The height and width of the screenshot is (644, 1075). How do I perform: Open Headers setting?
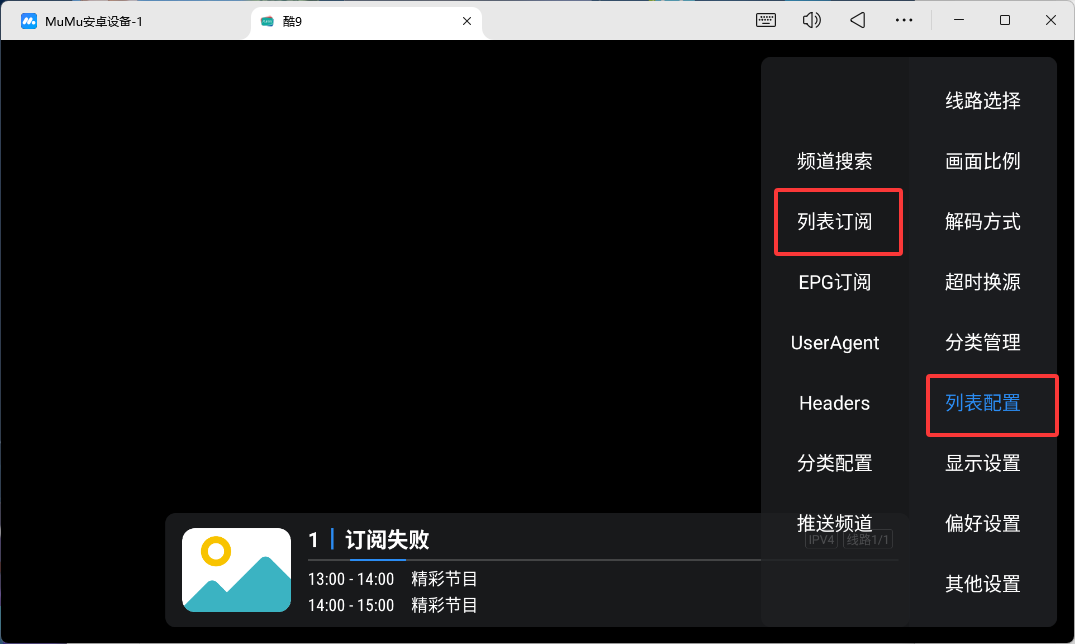point(834,403)
